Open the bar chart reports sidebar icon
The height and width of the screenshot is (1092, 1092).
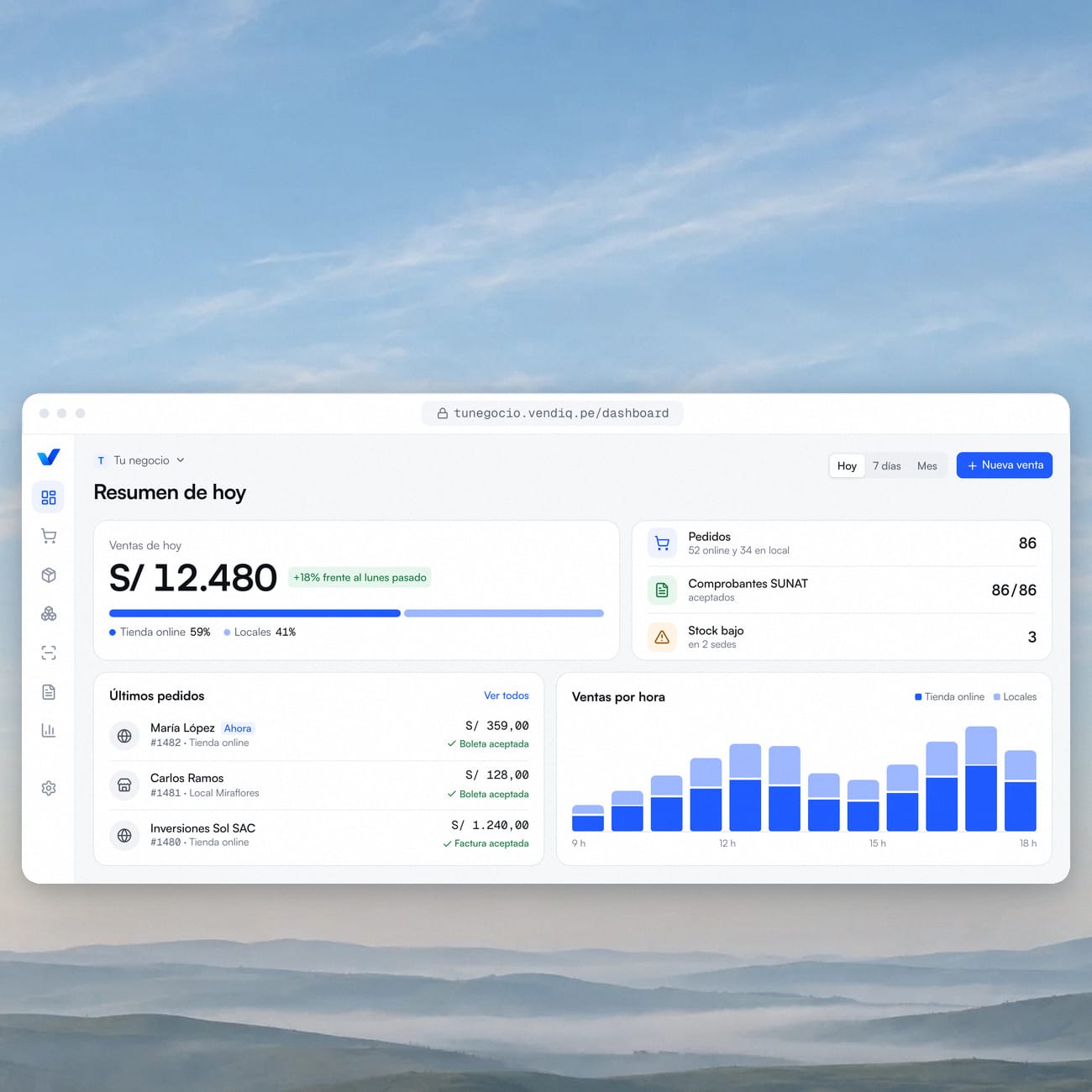(49, 731)
